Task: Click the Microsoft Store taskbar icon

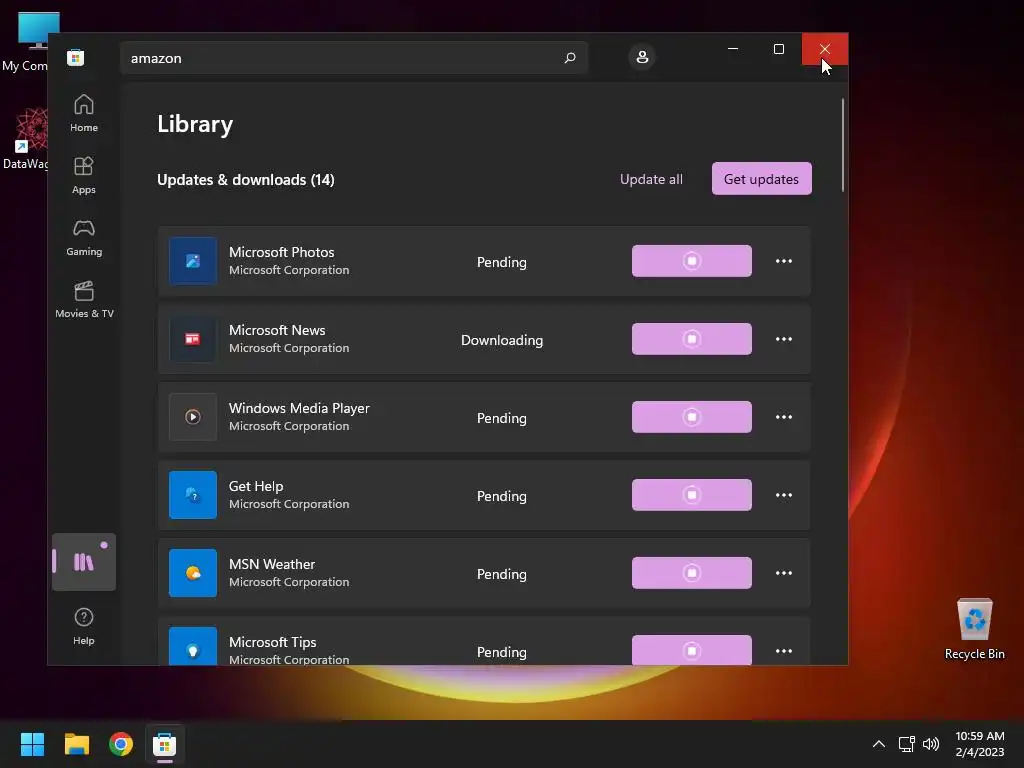Action: (x=165, y=744)
